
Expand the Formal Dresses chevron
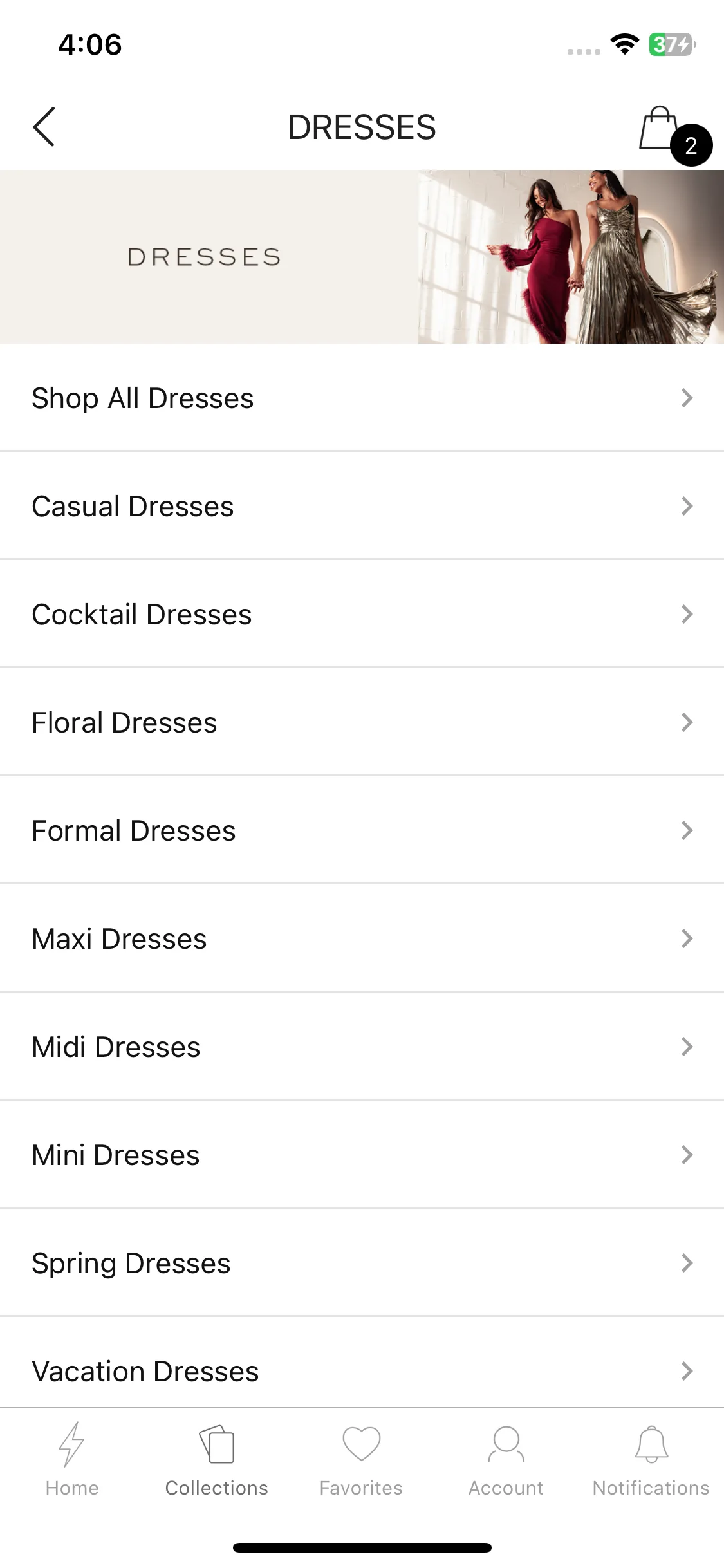(687, 830)
